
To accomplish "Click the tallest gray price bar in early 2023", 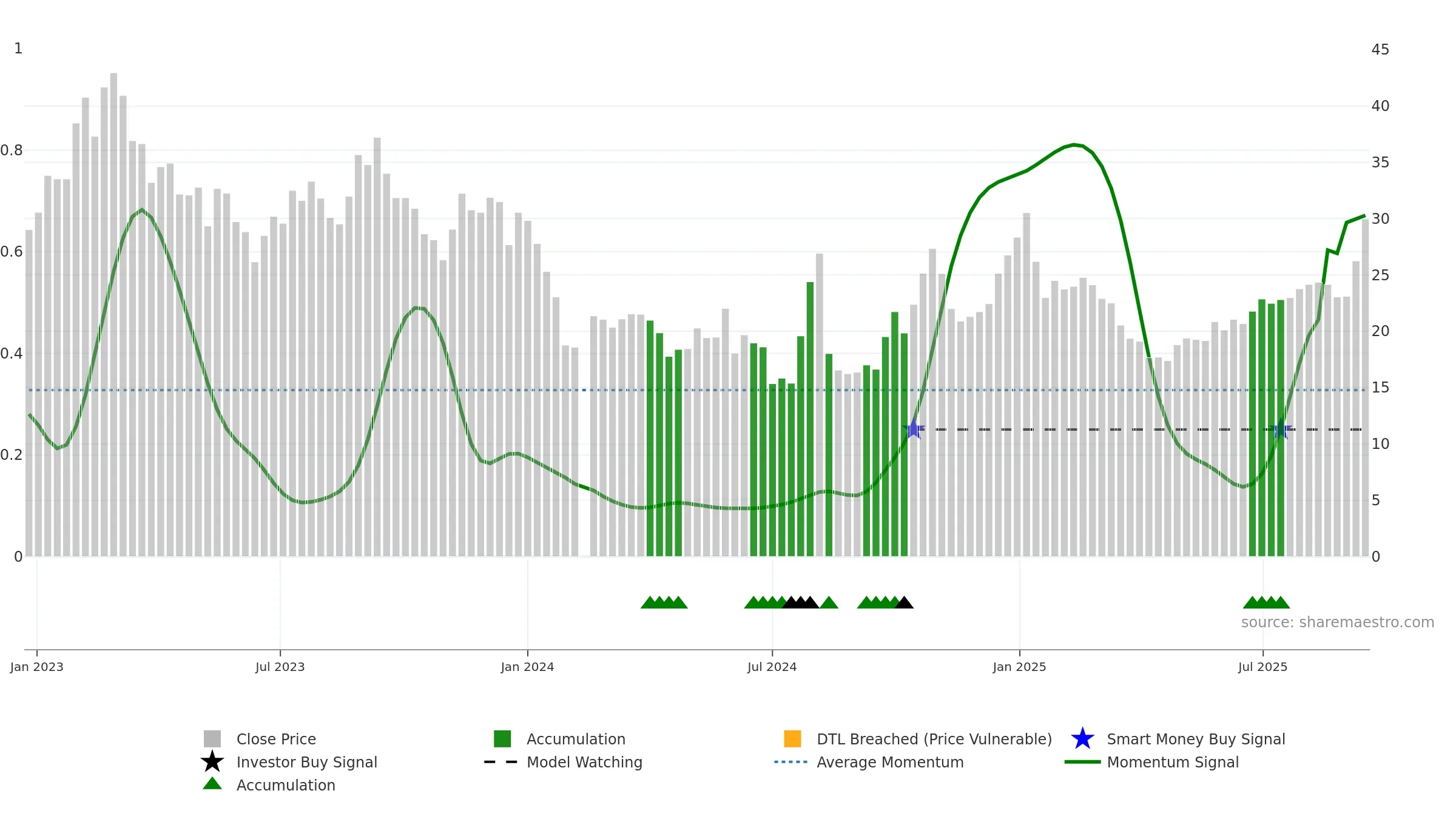I will (113, 314).
